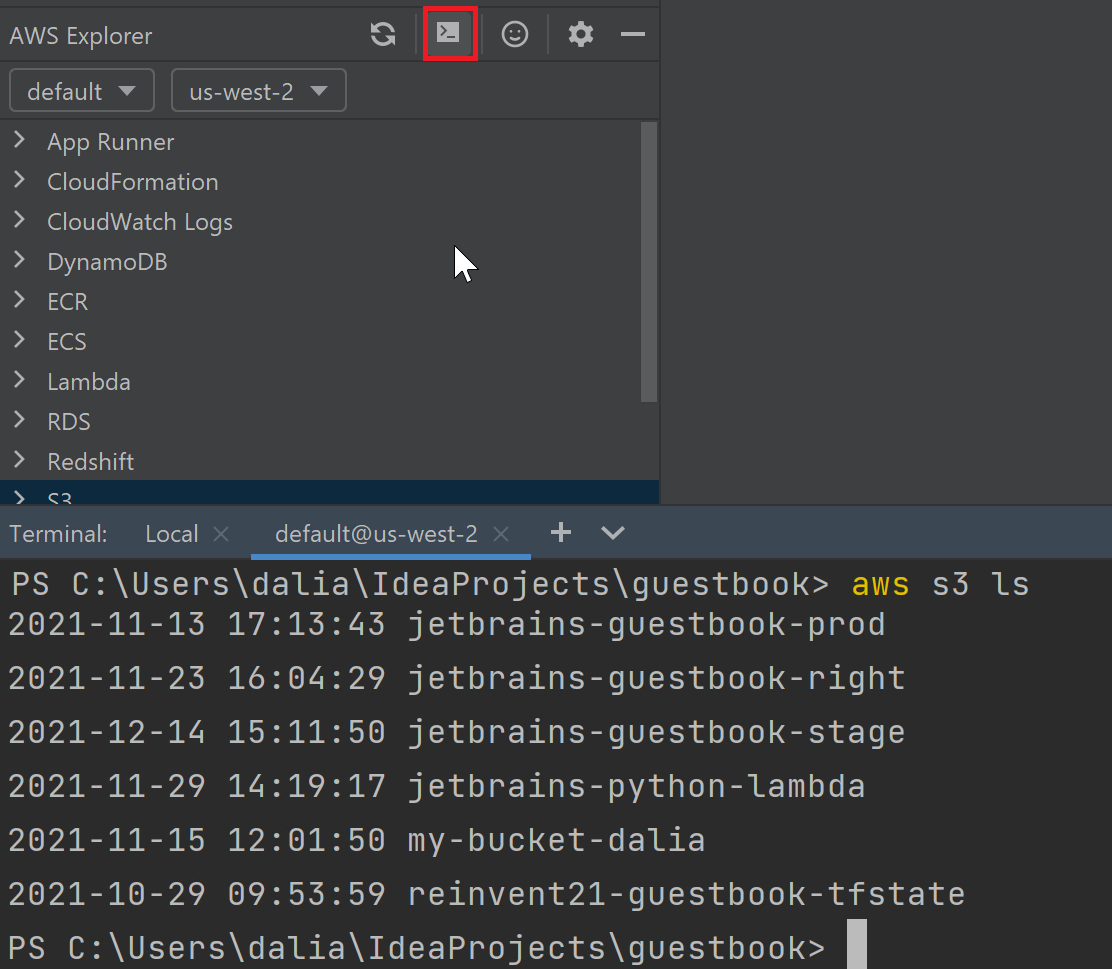
Task: Open AWS Explorer gear settings
Action: [x=581, y=35]
